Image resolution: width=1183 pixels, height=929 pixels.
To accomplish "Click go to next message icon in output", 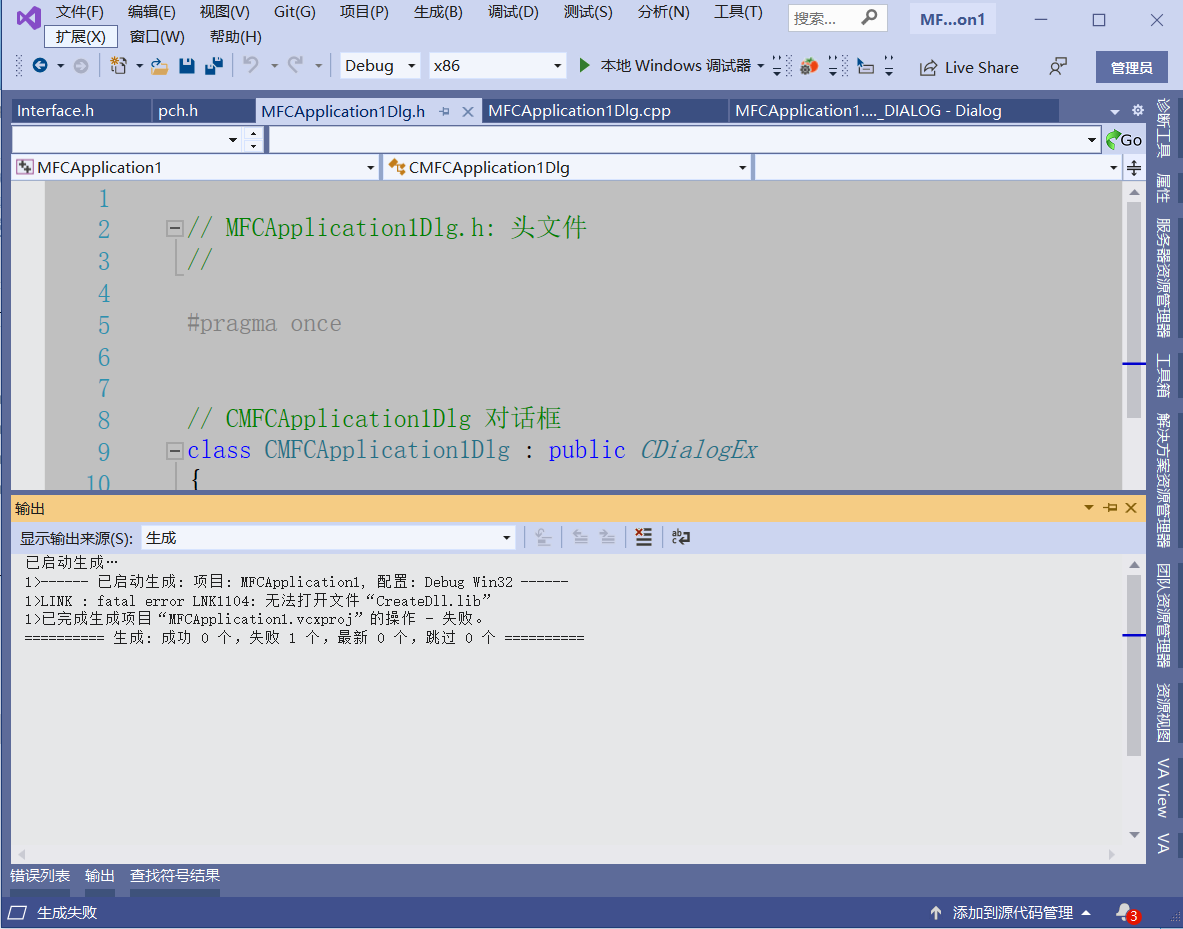I will (607, 537).
